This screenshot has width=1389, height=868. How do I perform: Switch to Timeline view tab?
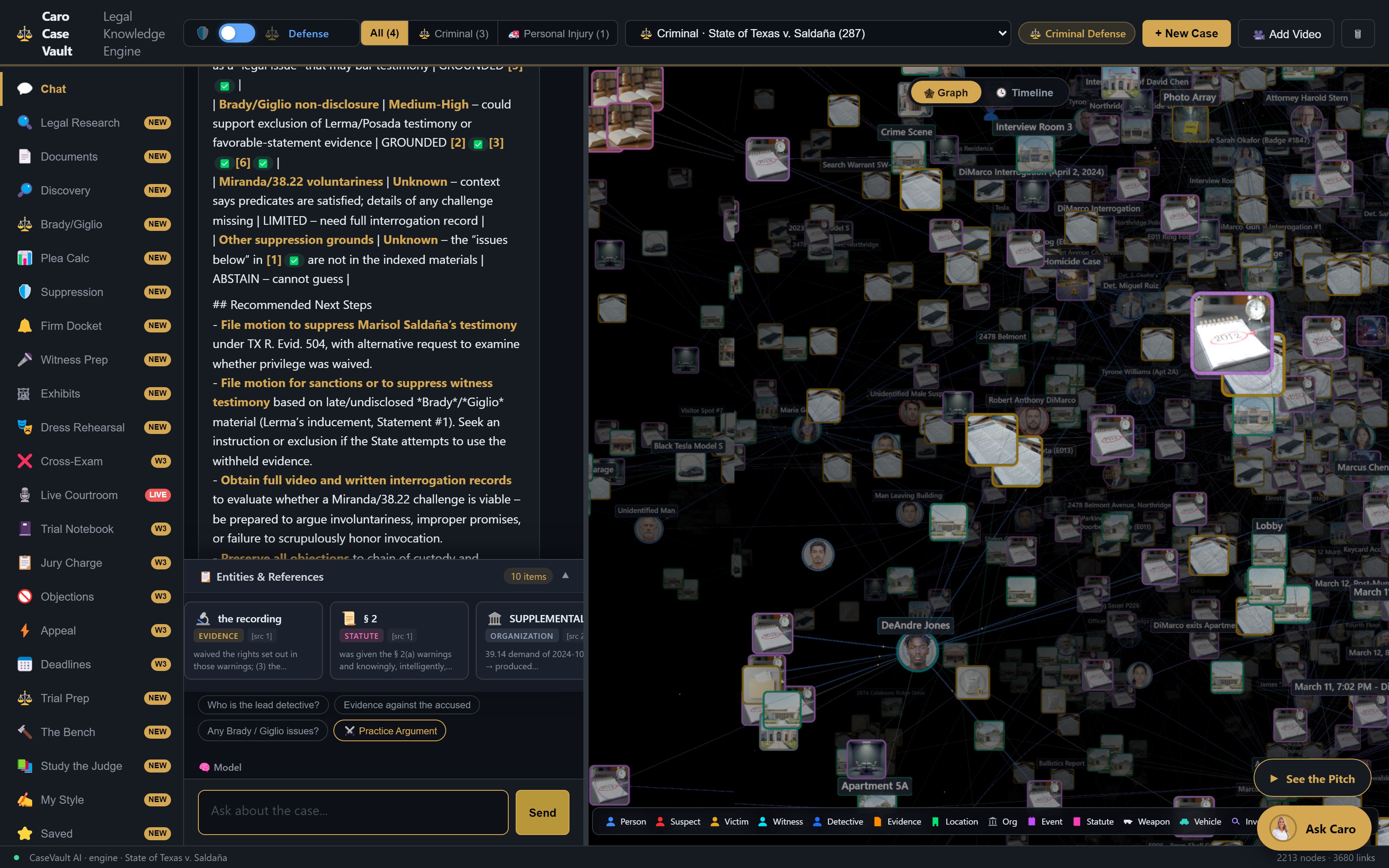[x=1024, y=92]
